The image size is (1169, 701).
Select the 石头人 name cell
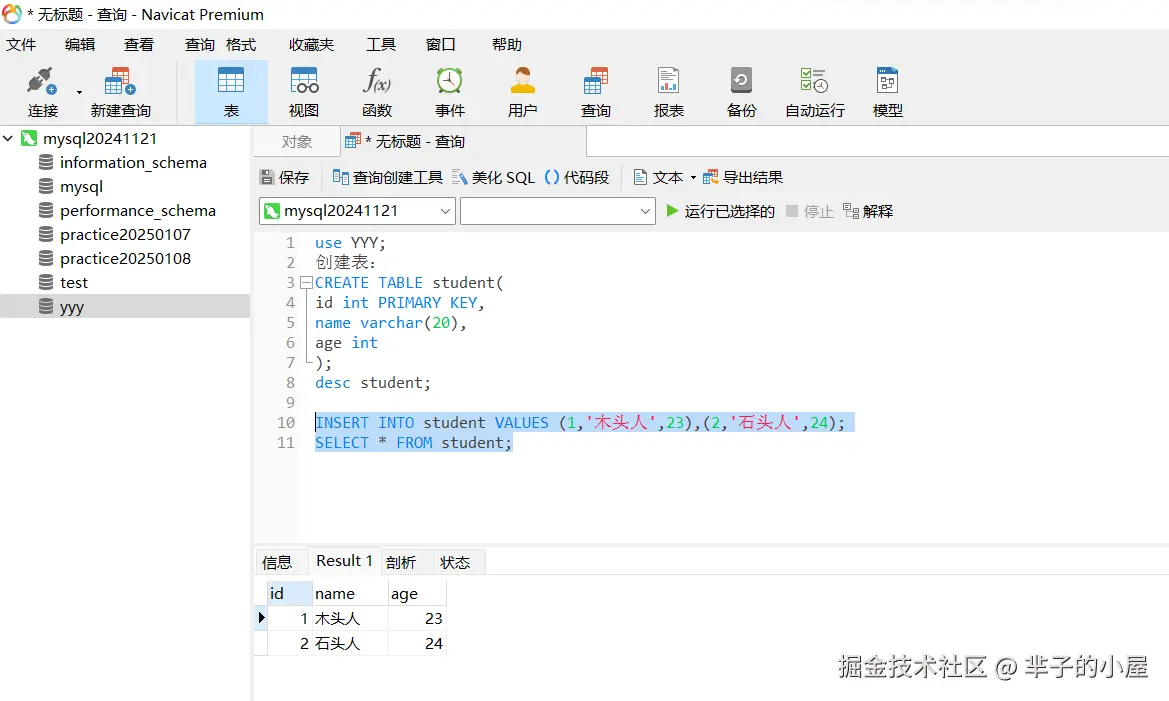click(350, 644)
